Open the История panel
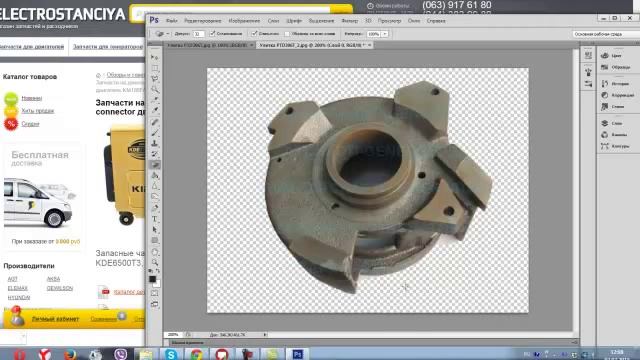This screenshot has width=640, height=360. click(x=615, y=84)
